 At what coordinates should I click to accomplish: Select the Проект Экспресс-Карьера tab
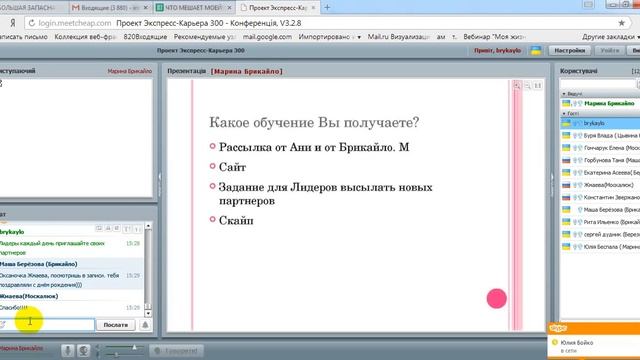tap(278, 8)
